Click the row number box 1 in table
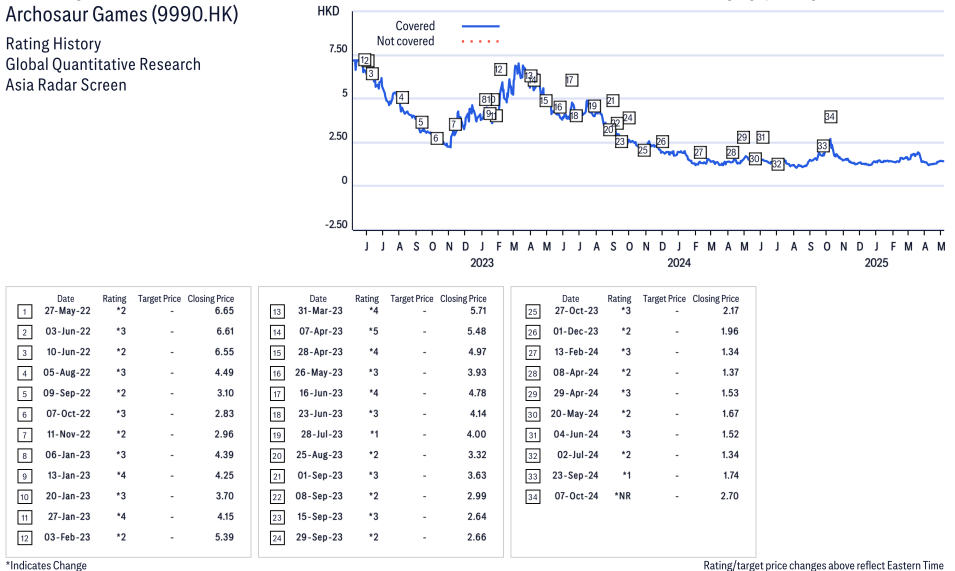 pos(24,312)
